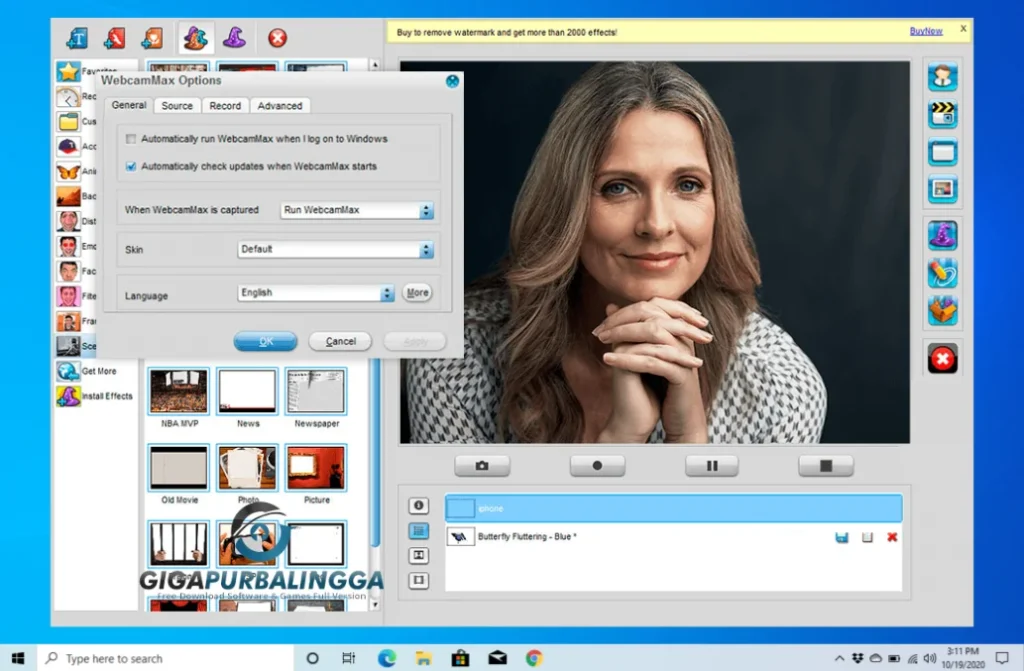Open the wizard hat effects icon in the right sidebar
Viewport: 1024px width, 671px height.
point(942,236)
